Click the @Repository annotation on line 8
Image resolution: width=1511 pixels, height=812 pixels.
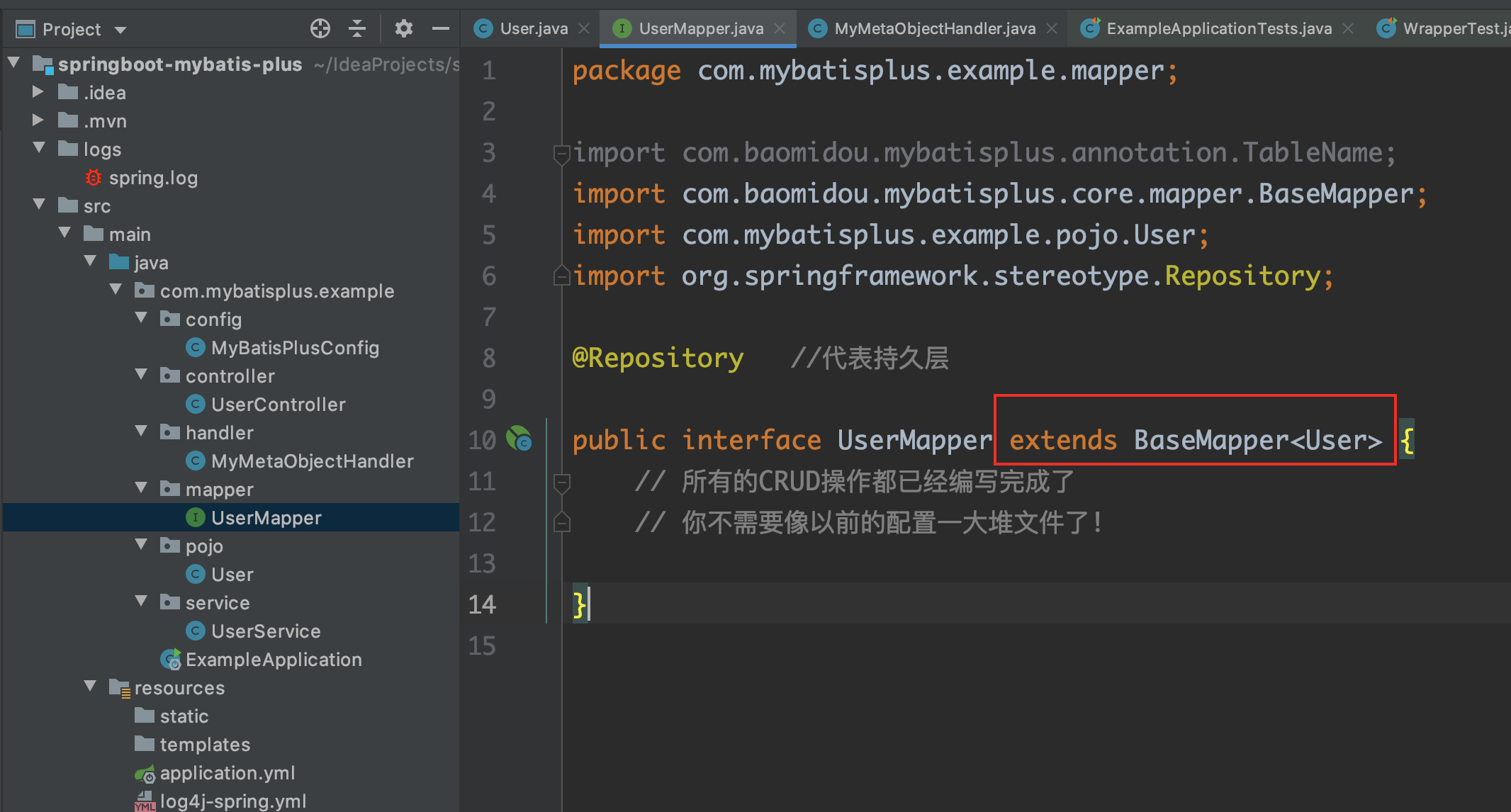tap(658, 359)
